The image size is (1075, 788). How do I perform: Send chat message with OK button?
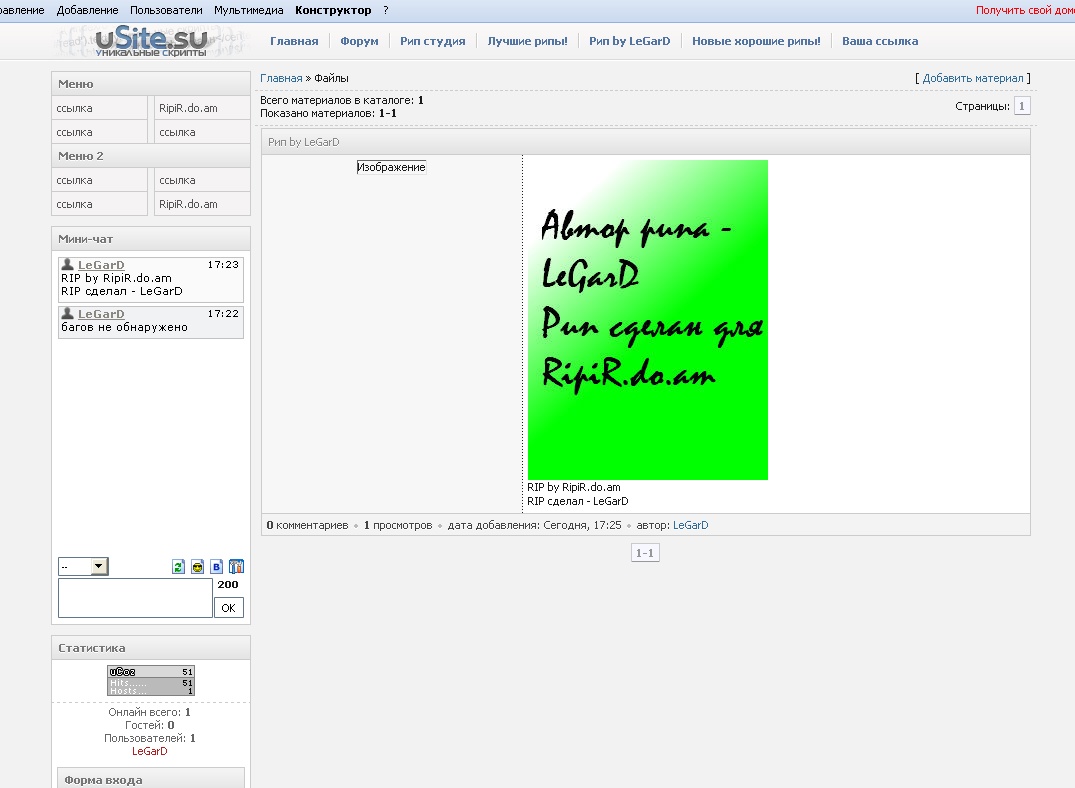tap(228, 608)
